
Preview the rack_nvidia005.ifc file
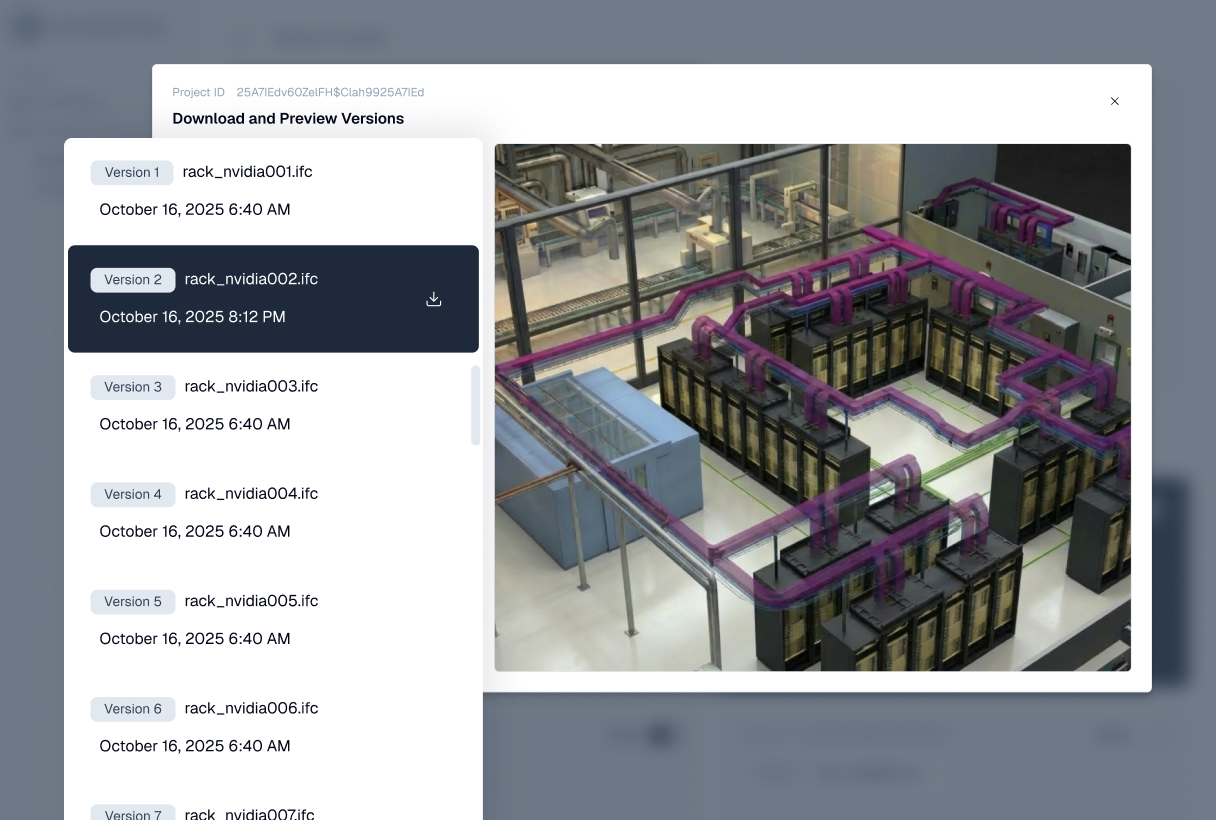coord(251,600)
